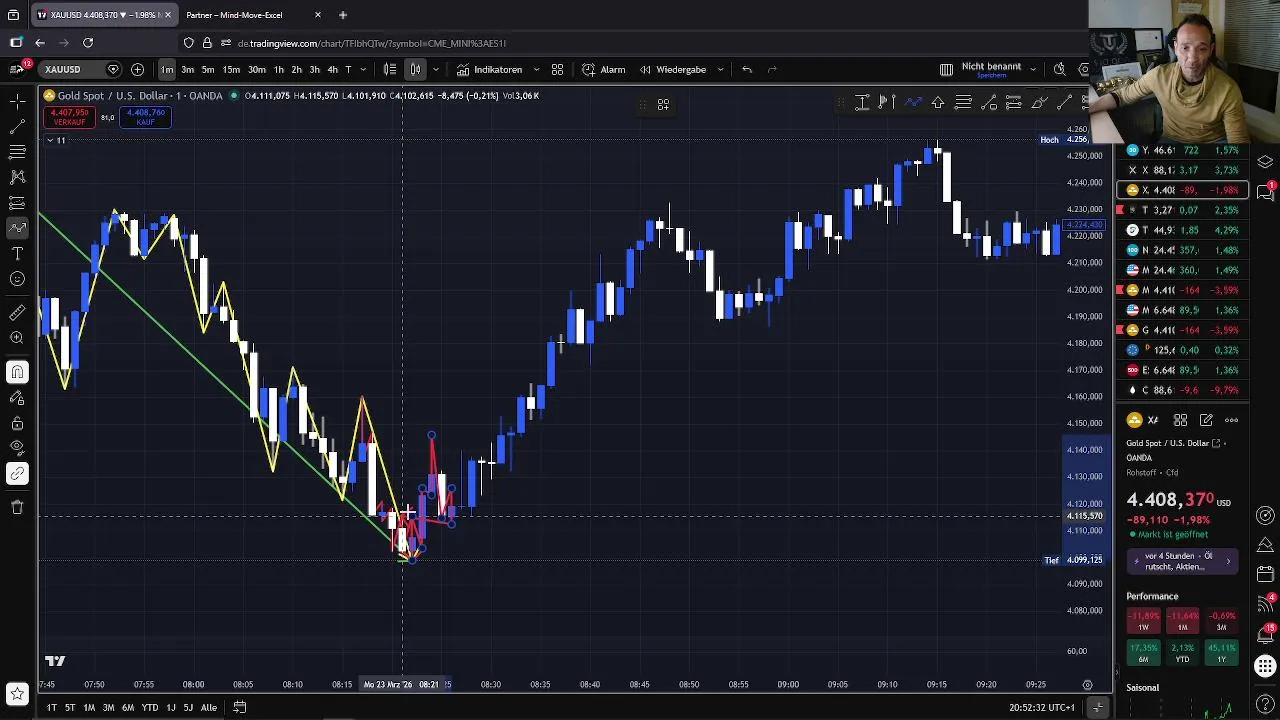This screenshot has height=720, width=1280.
Task: Lock all drawings with padlock icon
Action: 17,423
